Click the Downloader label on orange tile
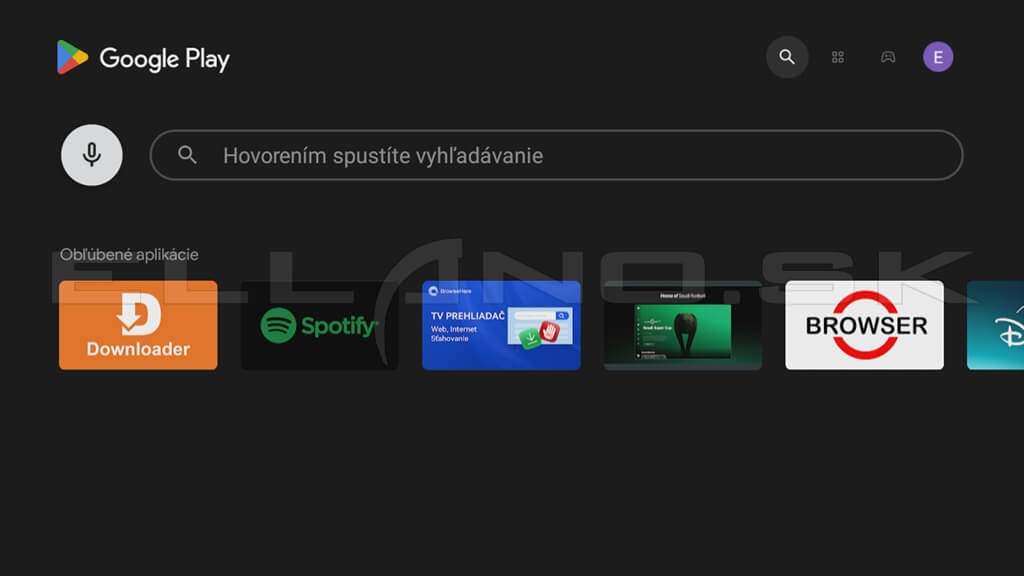The height and width of the screenshot is (576, 1024). click(138, 350)
